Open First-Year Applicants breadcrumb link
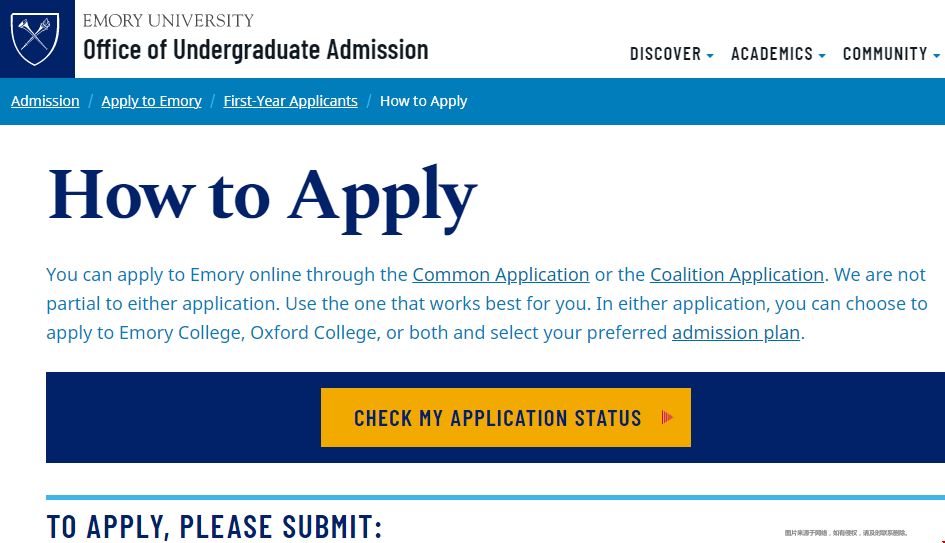945x543 pixels. pos(290,101)
